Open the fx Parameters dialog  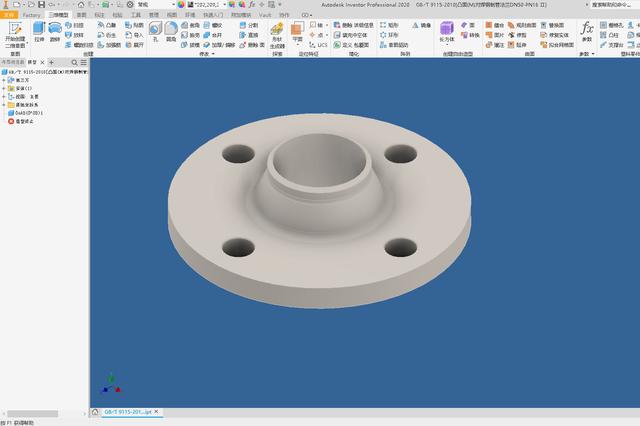(x=587, y=32)
